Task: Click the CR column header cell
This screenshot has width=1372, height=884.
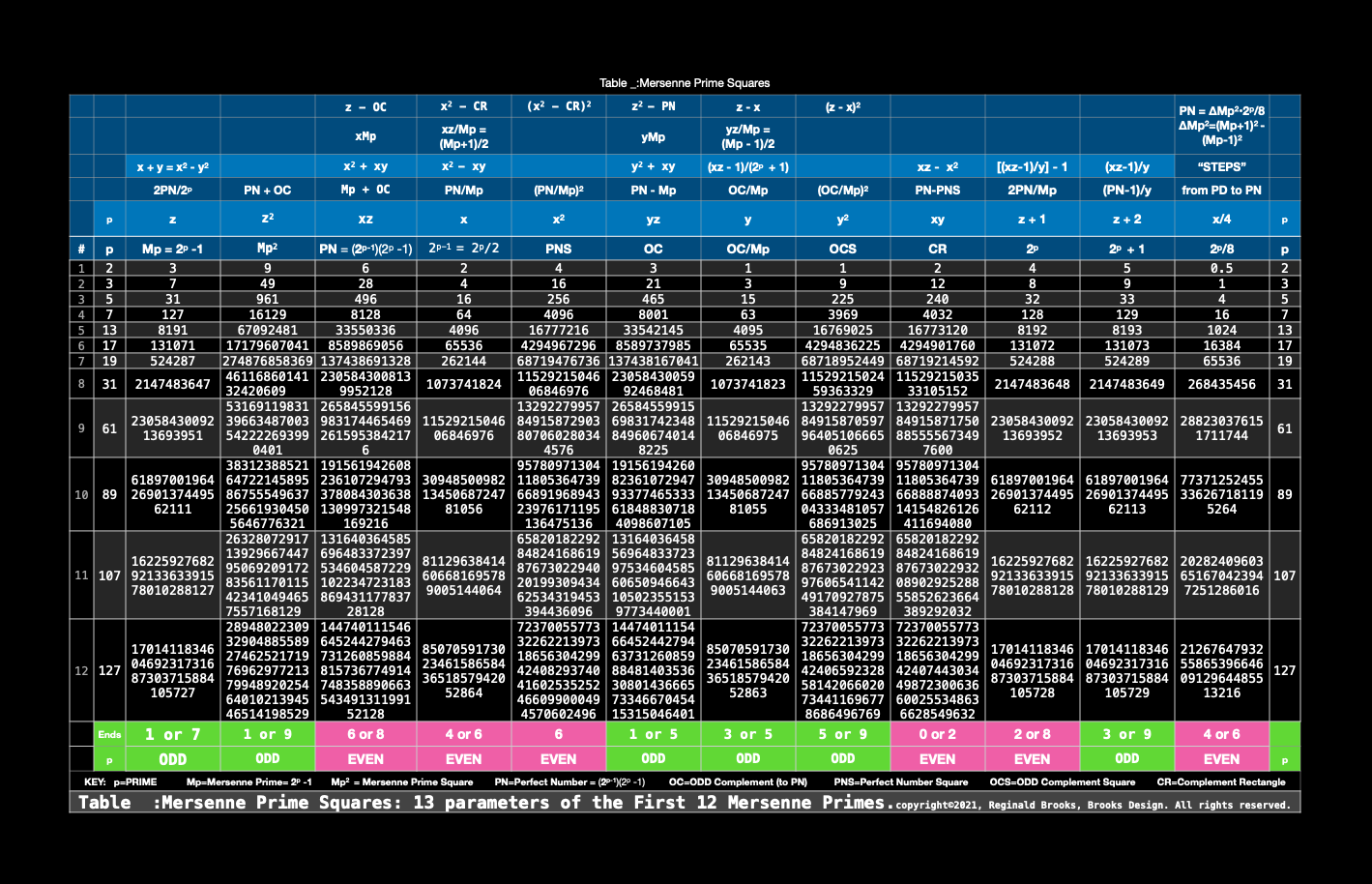Action: (x=937, y=249)
